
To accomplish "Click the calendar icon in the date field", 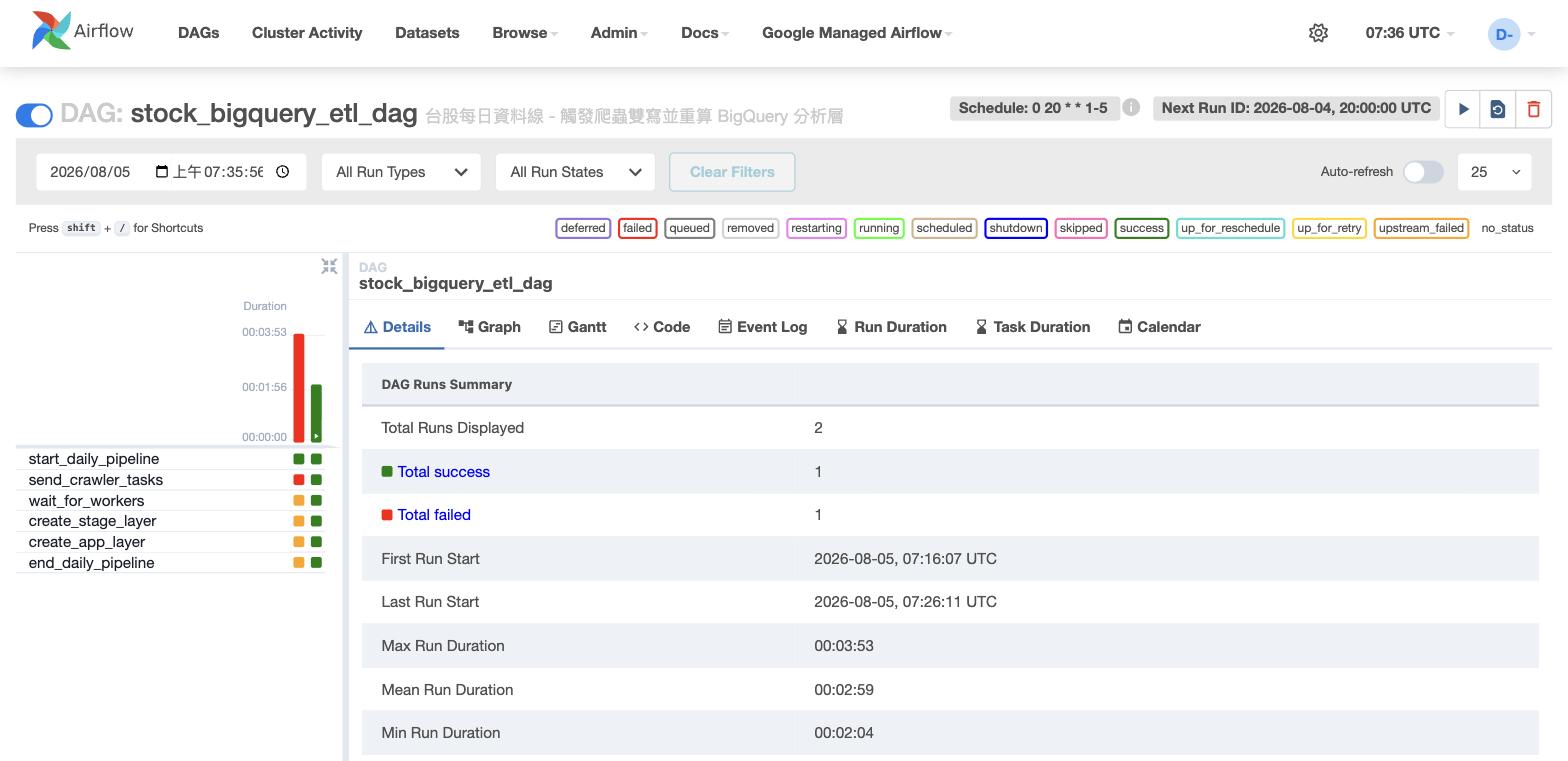I will click(162, 172).
